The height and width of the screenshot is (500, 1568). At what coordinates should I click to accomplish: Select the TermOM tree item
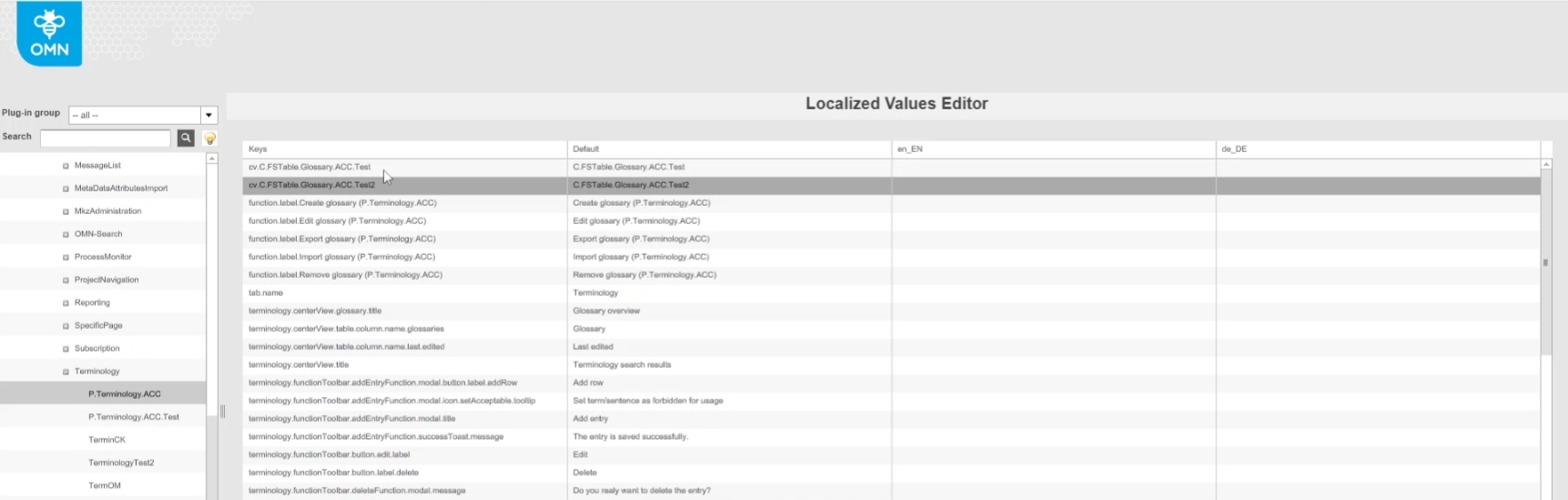105,485
